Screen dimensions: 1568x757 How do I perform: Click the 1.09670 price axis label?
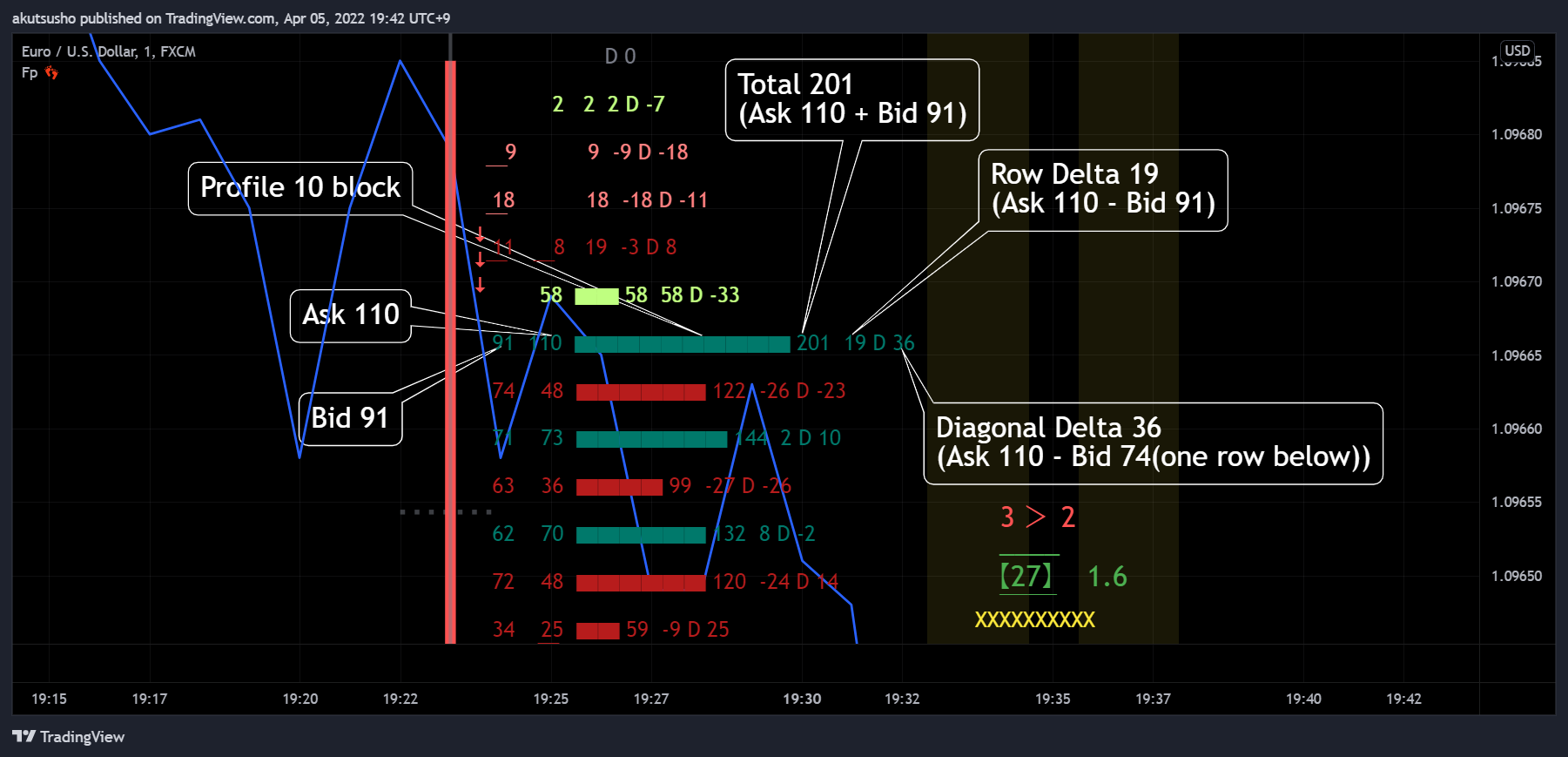[x=1517, y=281]
